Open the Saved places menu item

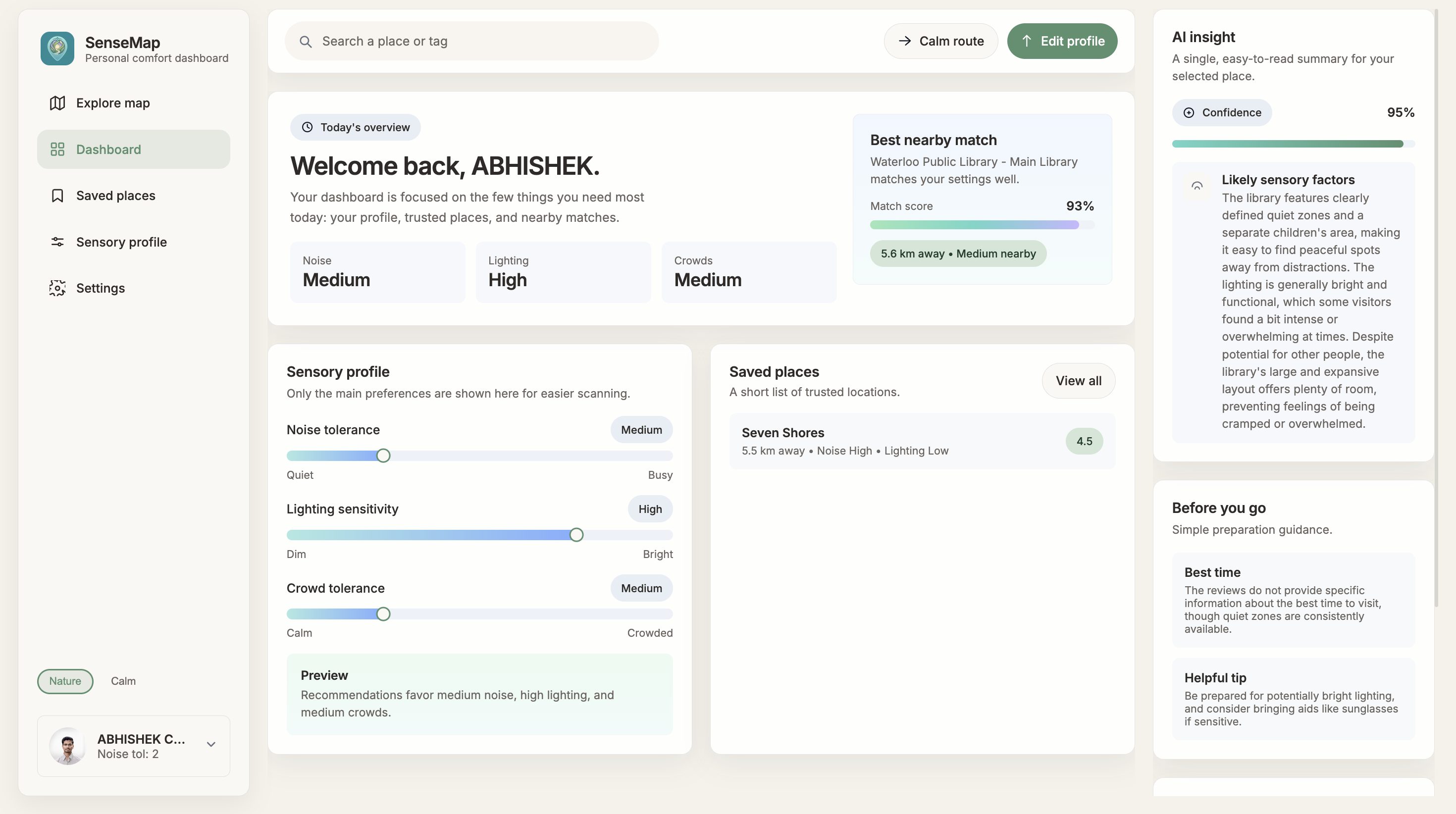[x=116, y=196]
